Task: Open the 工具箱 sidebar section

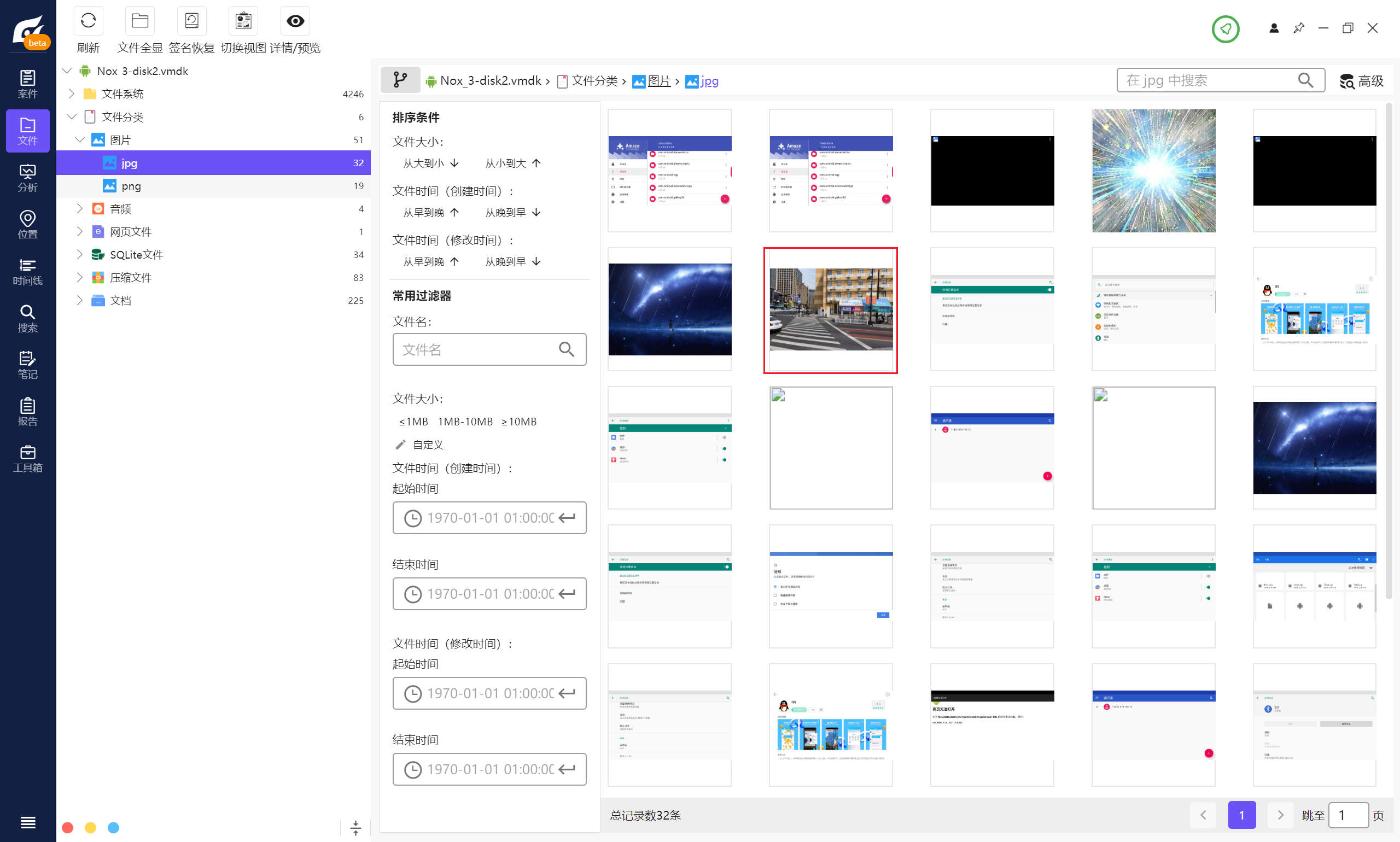Action: pos(28,458)
